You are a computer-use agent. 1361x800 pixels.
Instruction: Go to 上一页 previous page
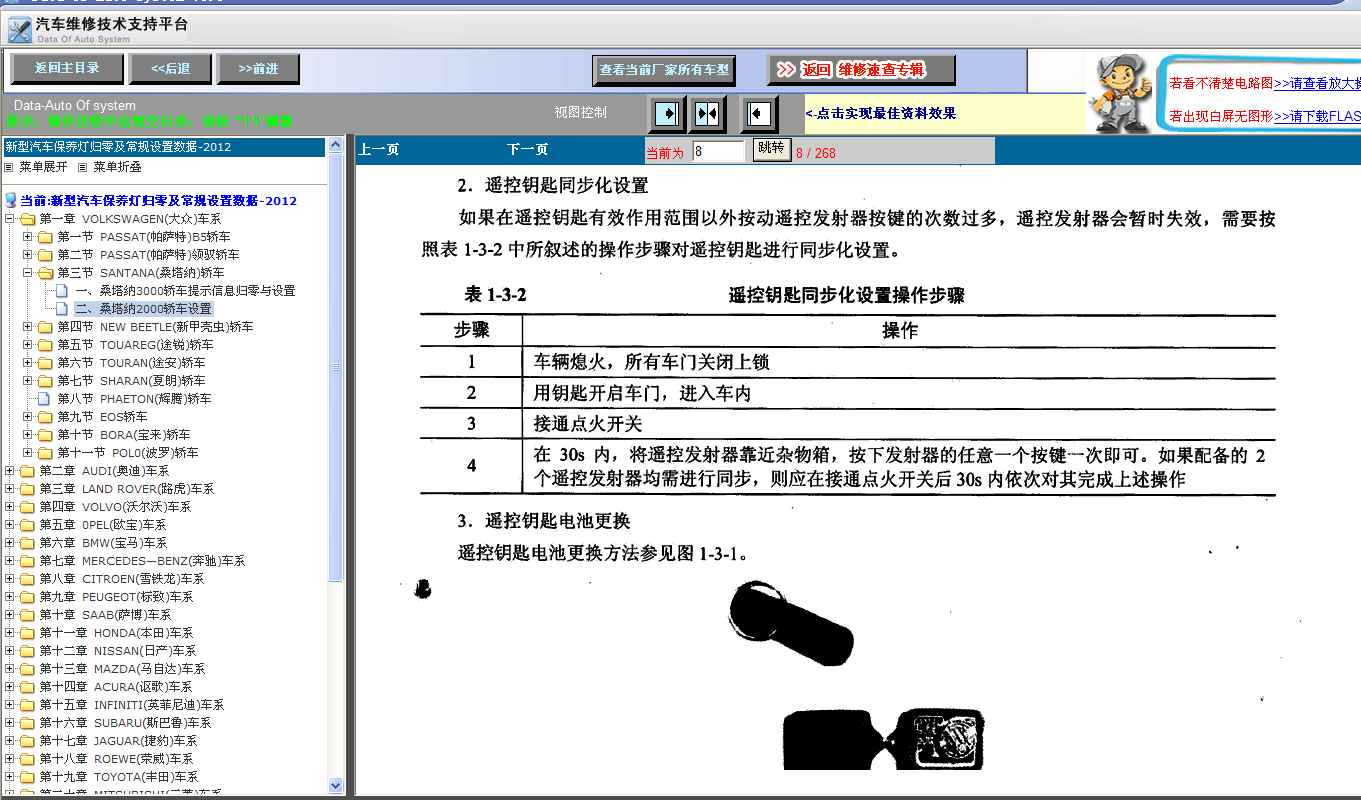coord(379,150)
